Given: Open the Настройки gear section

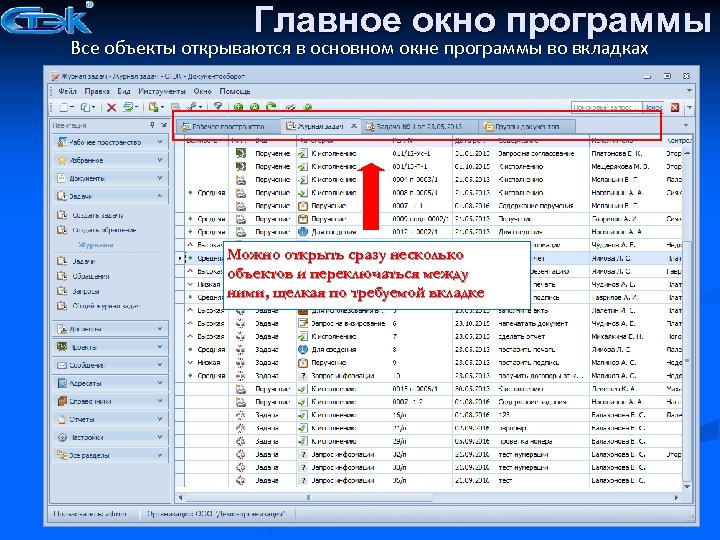Looking at the screenshot, I should (110, 437).
